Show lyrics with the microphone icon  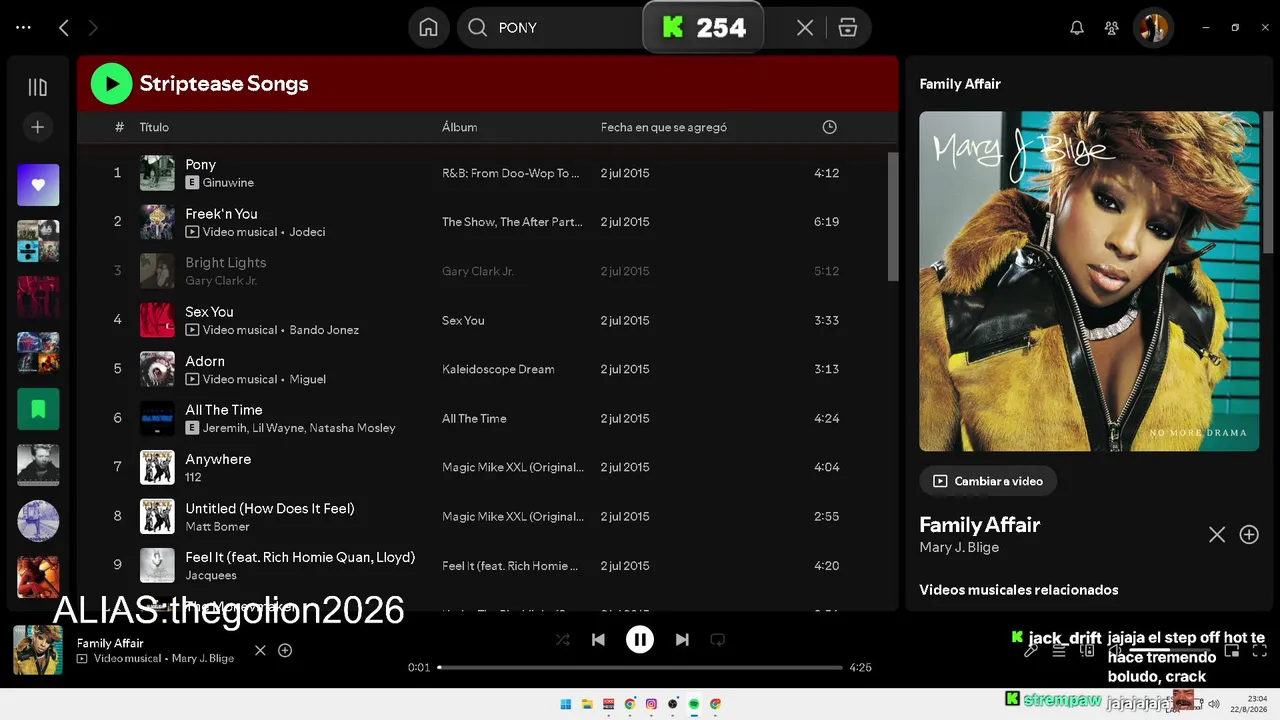click(1031, 651)
